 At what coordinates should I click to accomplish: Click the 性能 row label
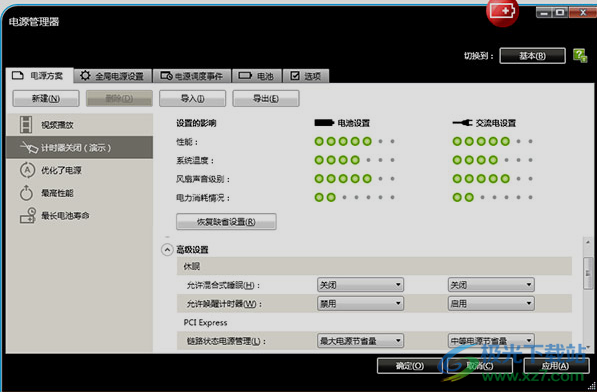pyautogui.click(x=187, y=142)
